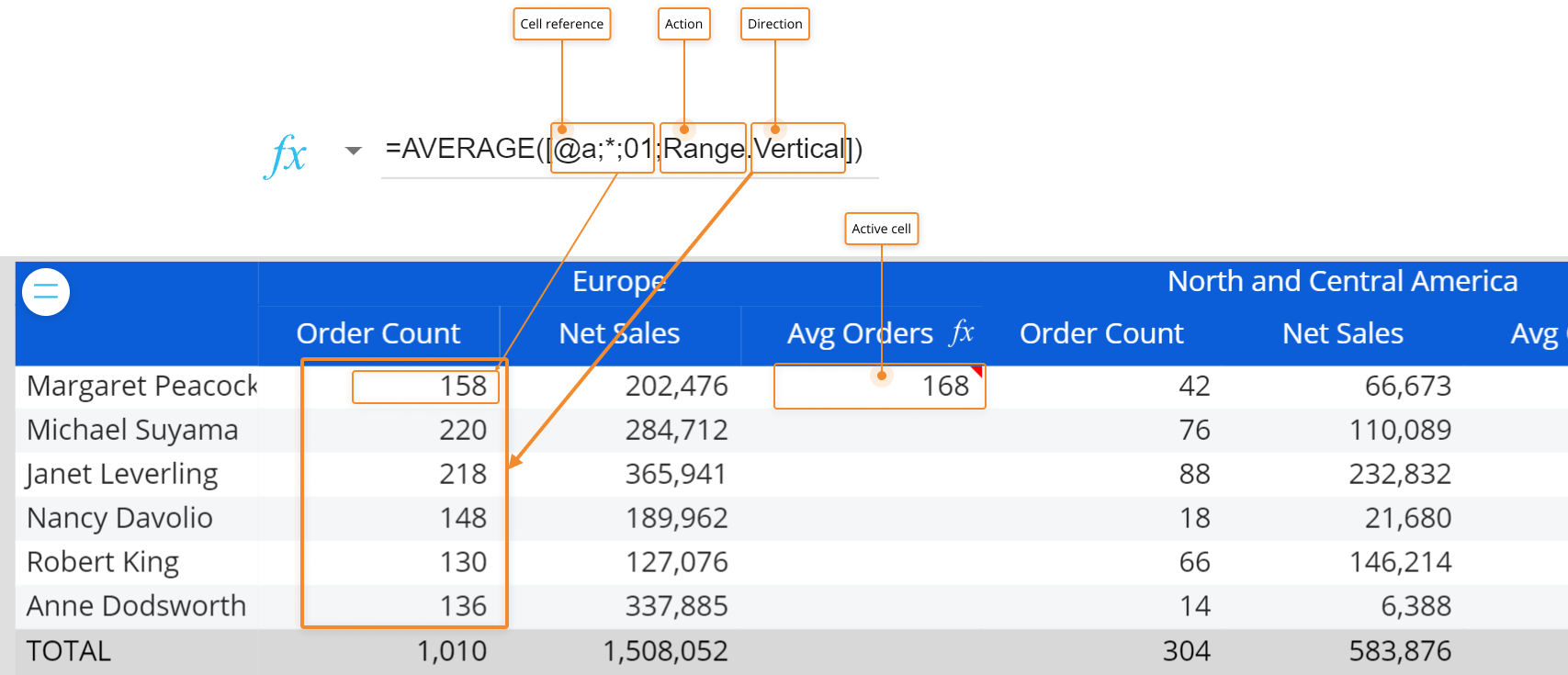The image size is (1568, 675).
Task: Select the Janet Leverling row header
Action: (122, 475)
